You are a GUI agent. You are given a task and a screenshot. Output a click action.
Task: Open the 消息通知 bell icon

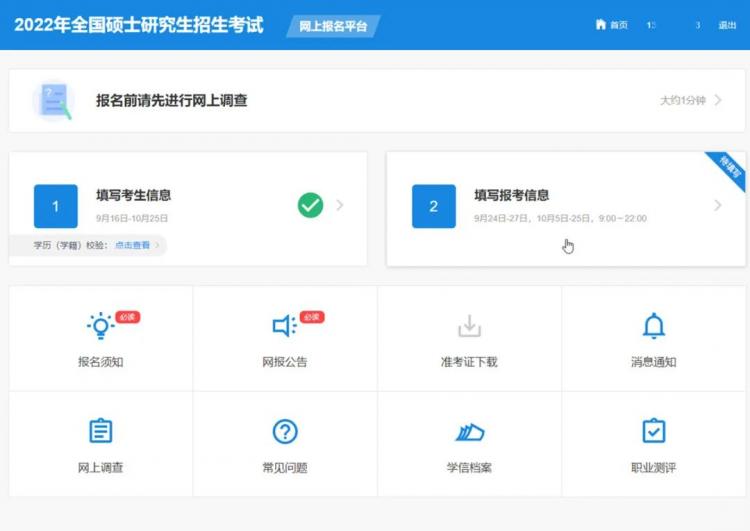pos(654,326)
